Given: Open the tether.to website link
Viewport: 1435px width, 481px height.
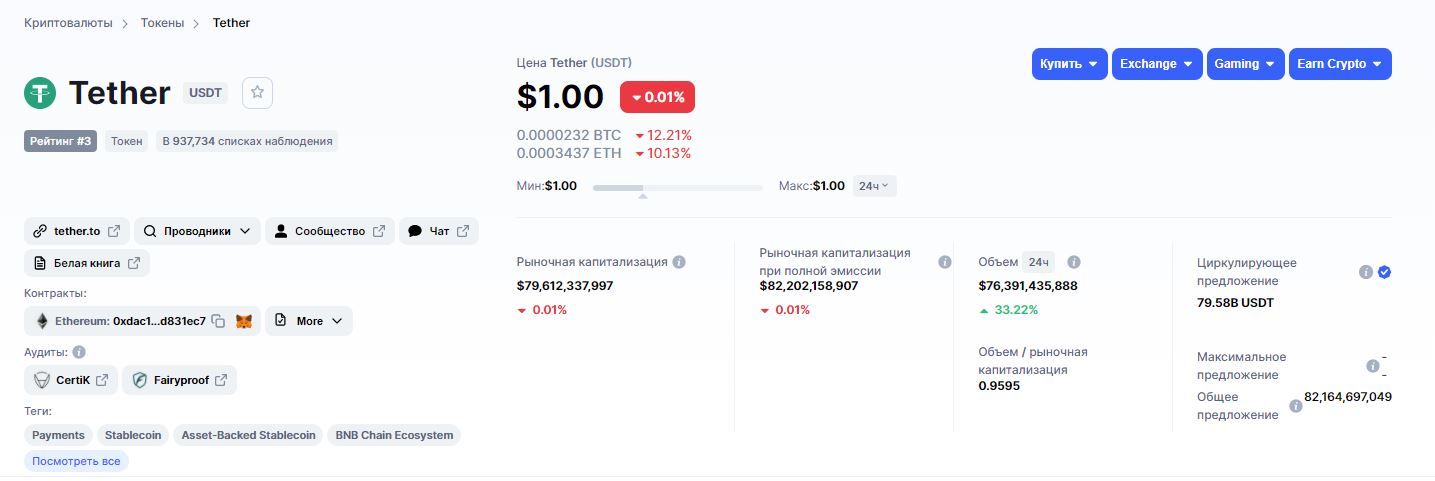Looking at the screenshot, I should coord(77,231).
